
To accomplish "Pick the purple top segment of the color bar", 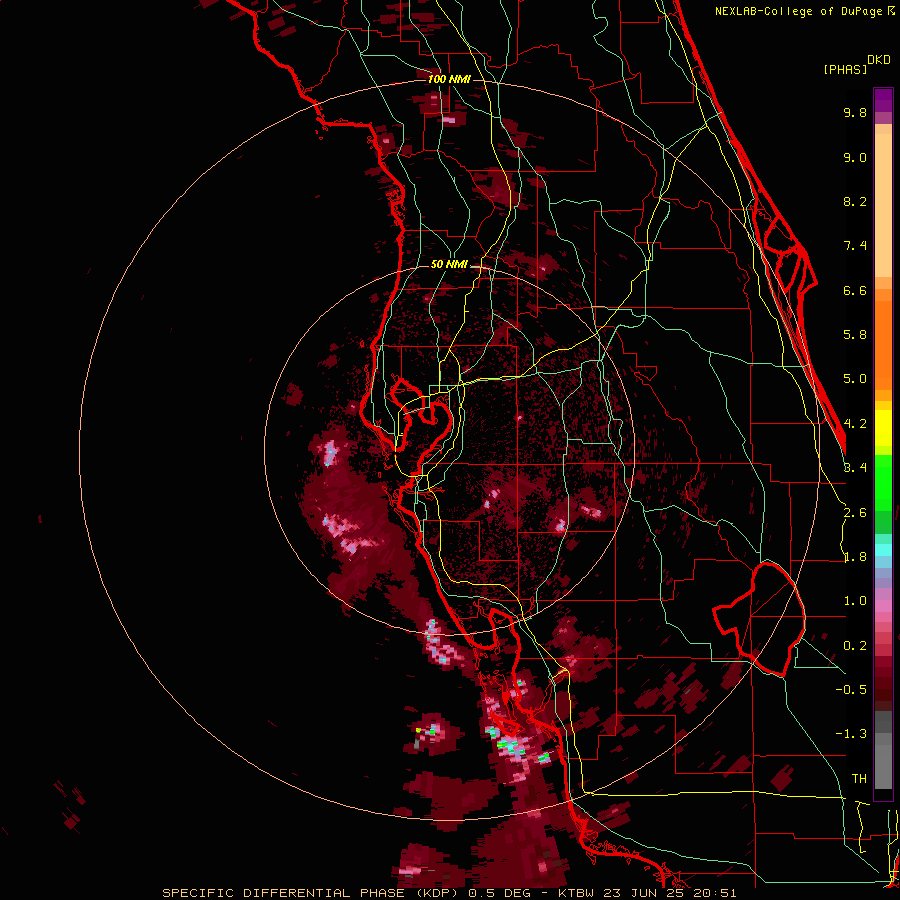I will tap(883, 101).
